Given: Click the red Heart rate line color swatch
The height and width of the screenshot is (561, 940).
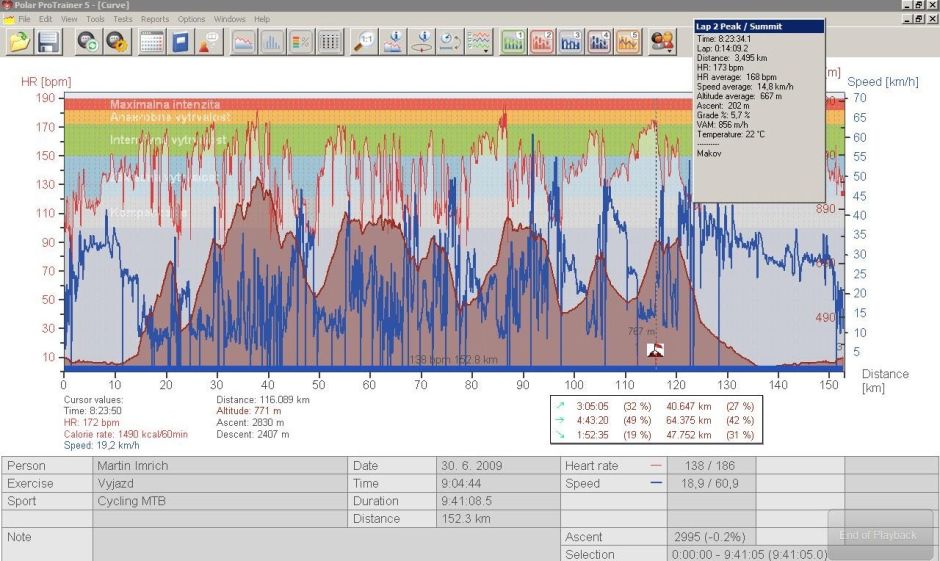Looking at the screenshot, I should pos(656,466).
